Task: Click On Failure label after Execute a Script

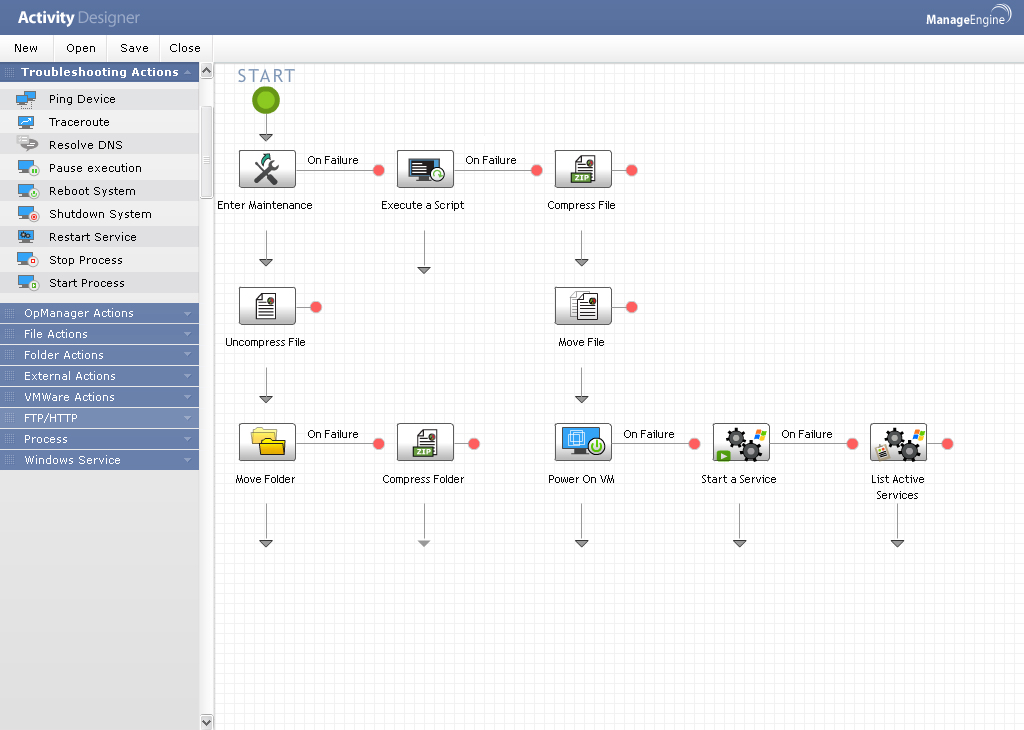Action: click(x=491, y=160)
